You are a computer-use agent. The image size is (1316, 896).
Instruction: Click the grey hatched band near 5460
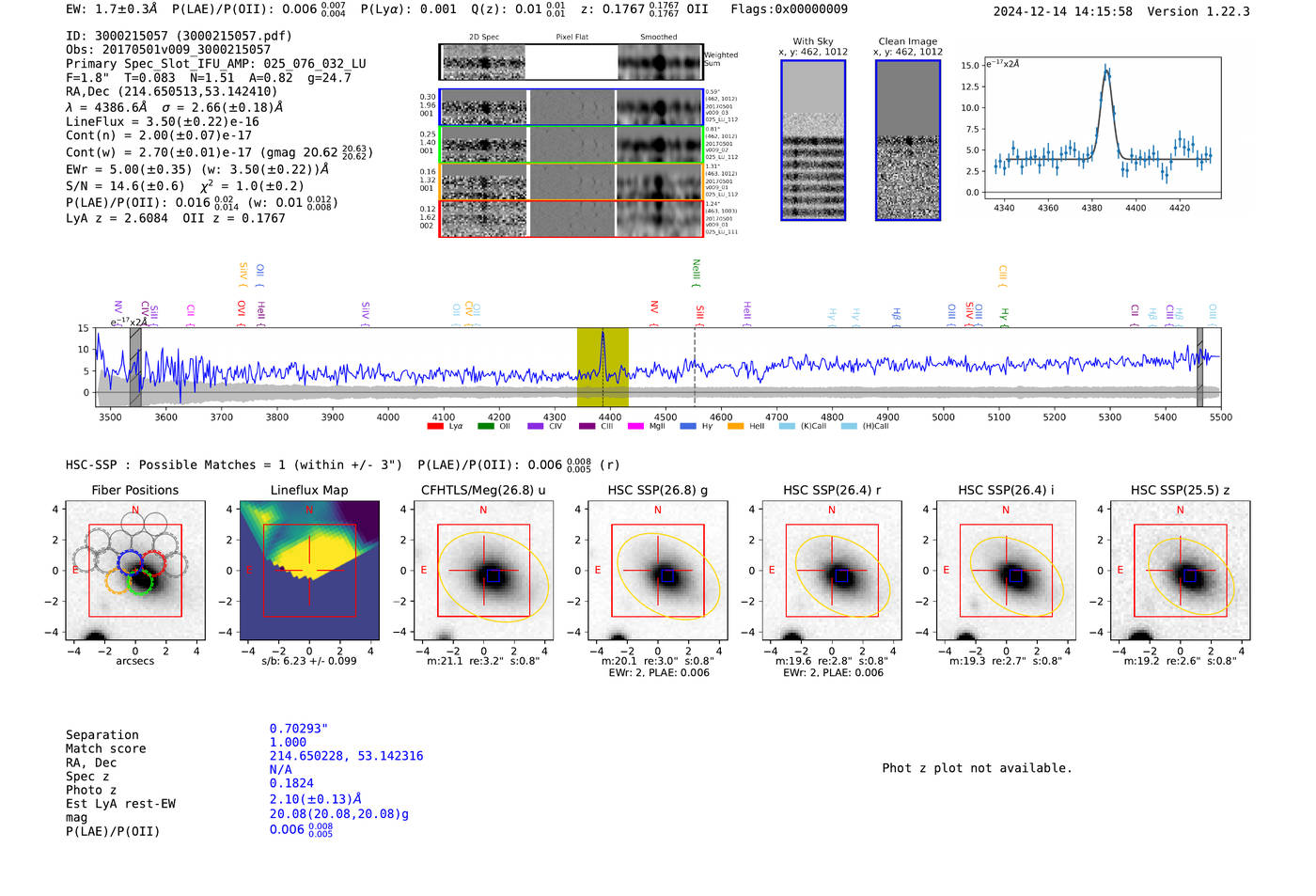pyautogui.click(x=1199, y=367)
